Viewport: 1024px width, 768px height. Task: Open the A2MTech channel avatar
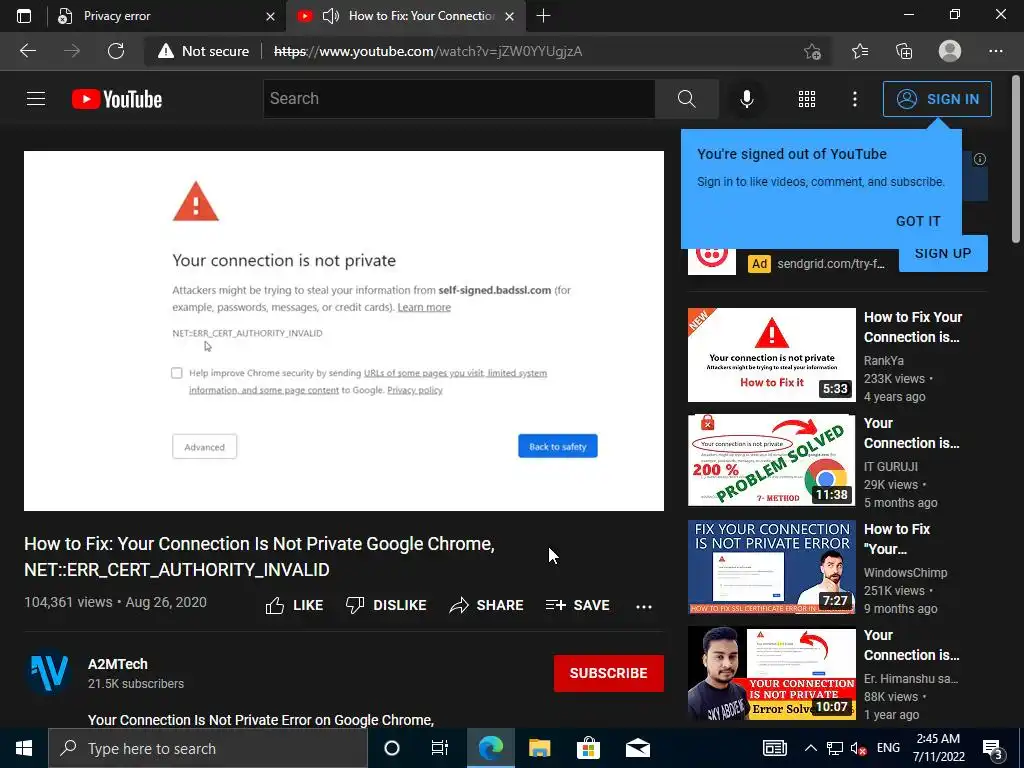(49, 673)
